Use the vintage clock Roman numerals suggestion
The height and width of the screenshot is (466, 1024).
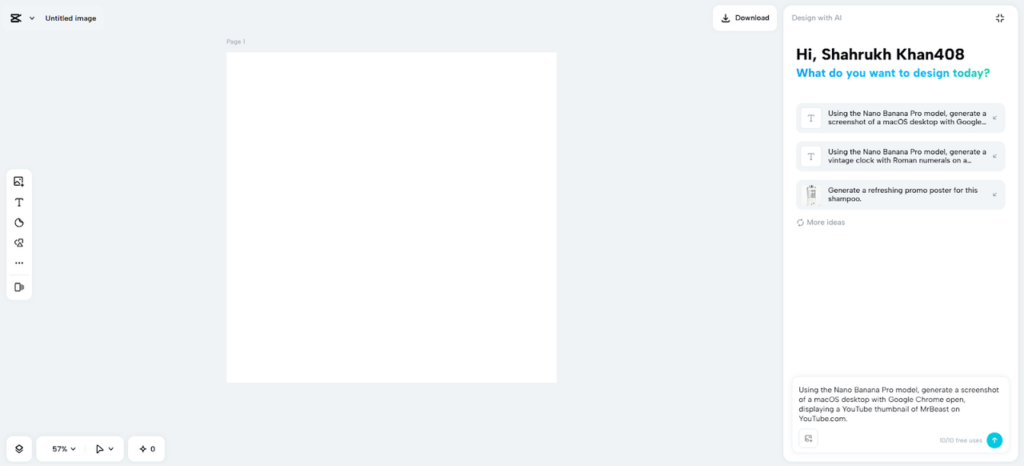[x=901, y=156]
